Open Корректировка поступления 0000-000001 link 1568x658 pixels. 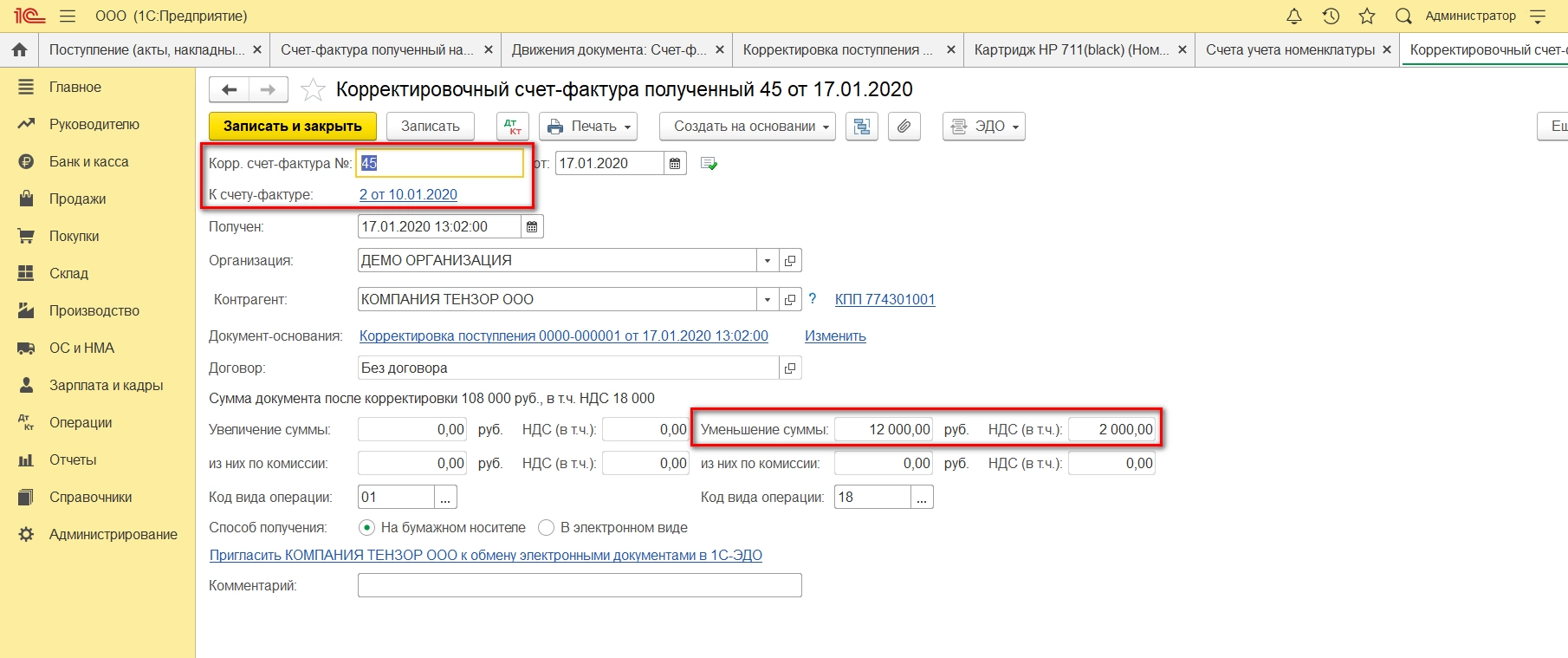564,336
